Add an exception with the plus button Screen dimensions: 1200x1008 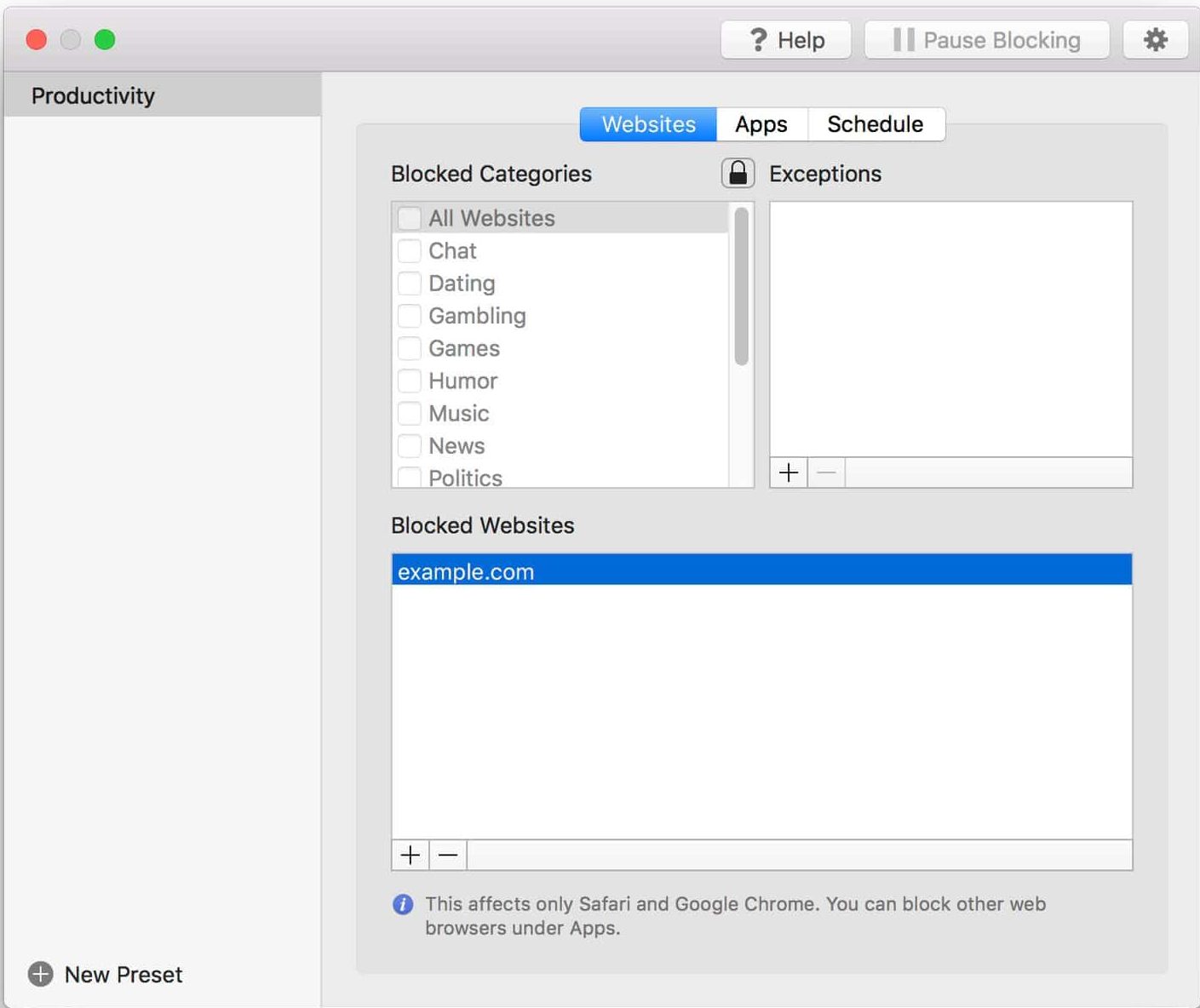click(x=789, y=472)
